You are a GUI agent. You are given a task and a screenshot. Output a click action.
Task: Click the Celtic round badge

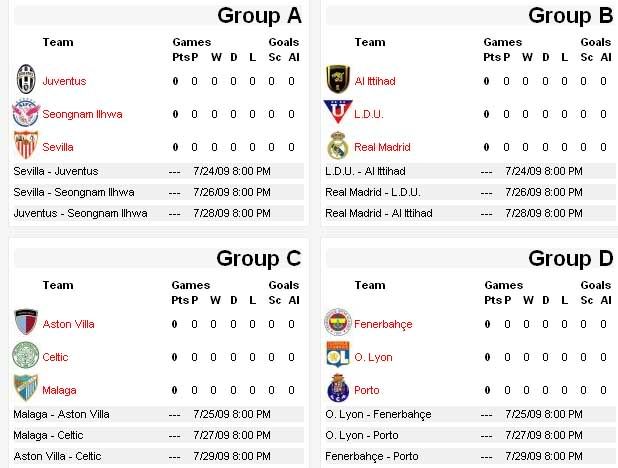click(26, 355)
